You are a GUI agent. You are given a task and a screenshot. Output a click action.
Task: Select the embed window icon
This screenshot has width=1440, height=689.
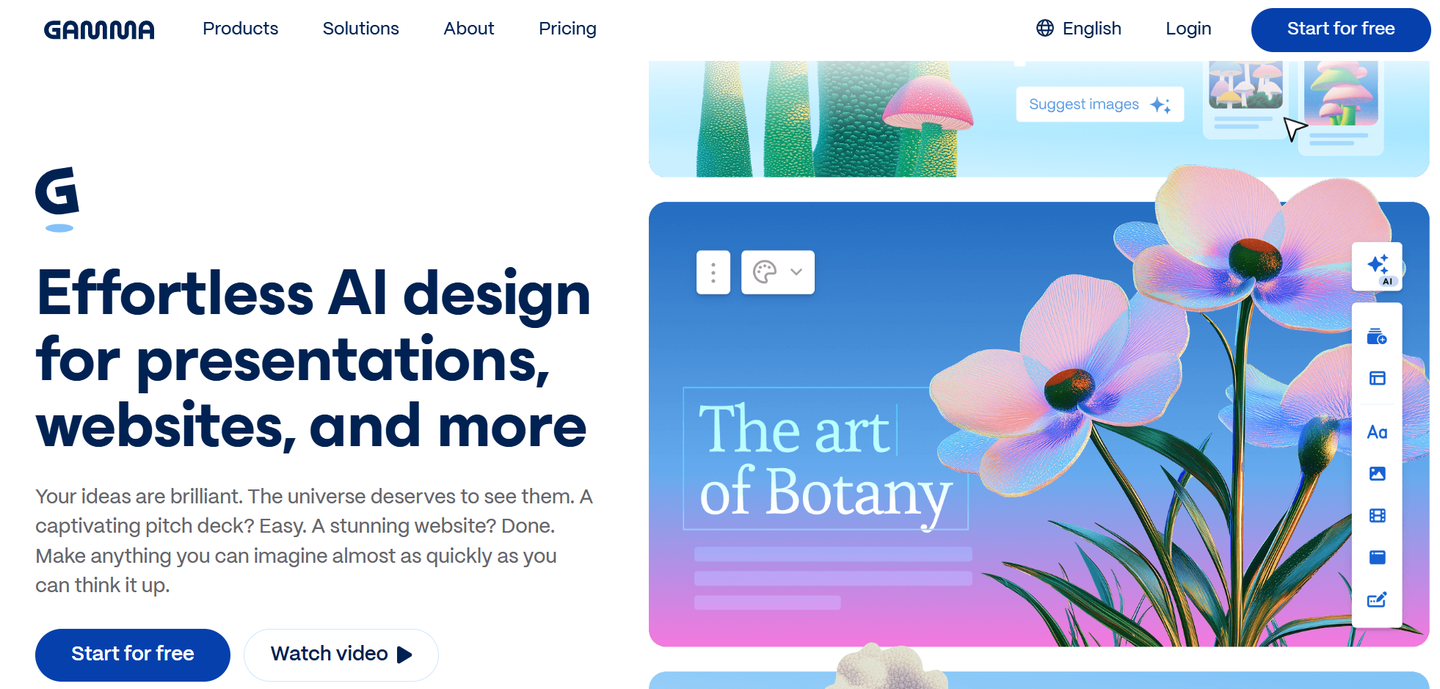pyautogui.click(x=1377, y=557)
